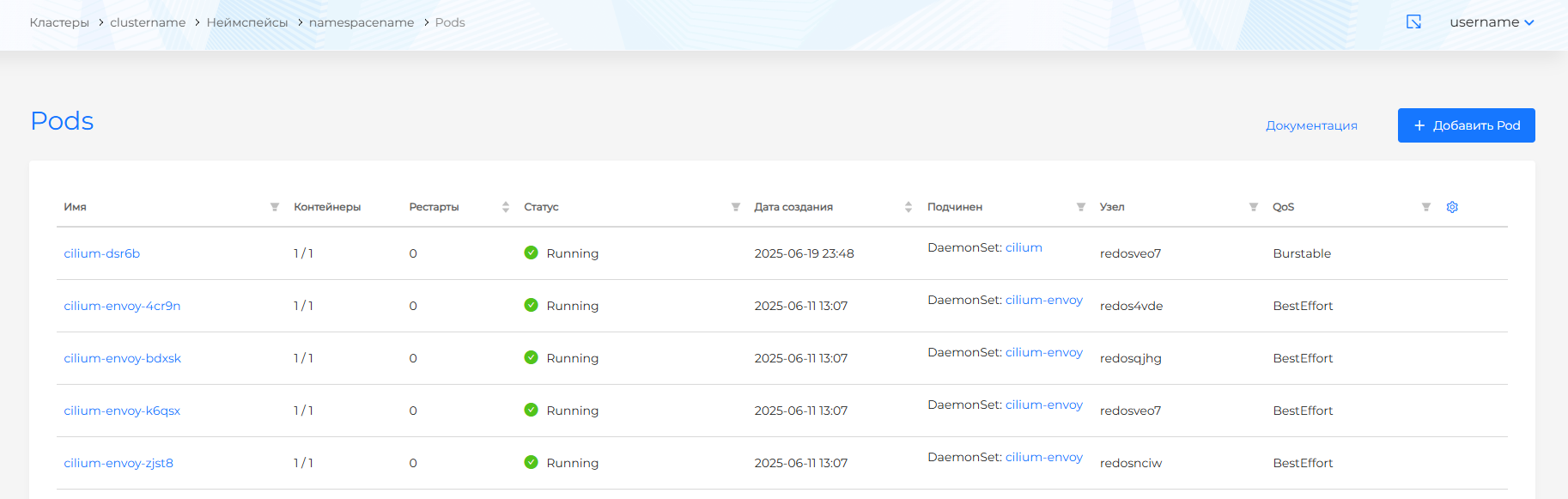Image resolution: width=1568 pixels, height=499 pixels.
Task: Filter by Подчинен column
Action: coord(1081,207)
